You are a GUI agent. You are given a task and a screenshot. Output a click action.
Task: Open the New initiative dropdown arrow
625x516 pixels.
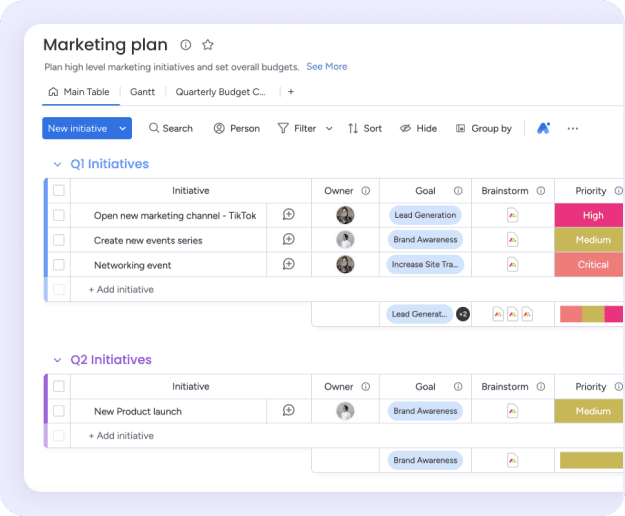[x=123, y=128]
